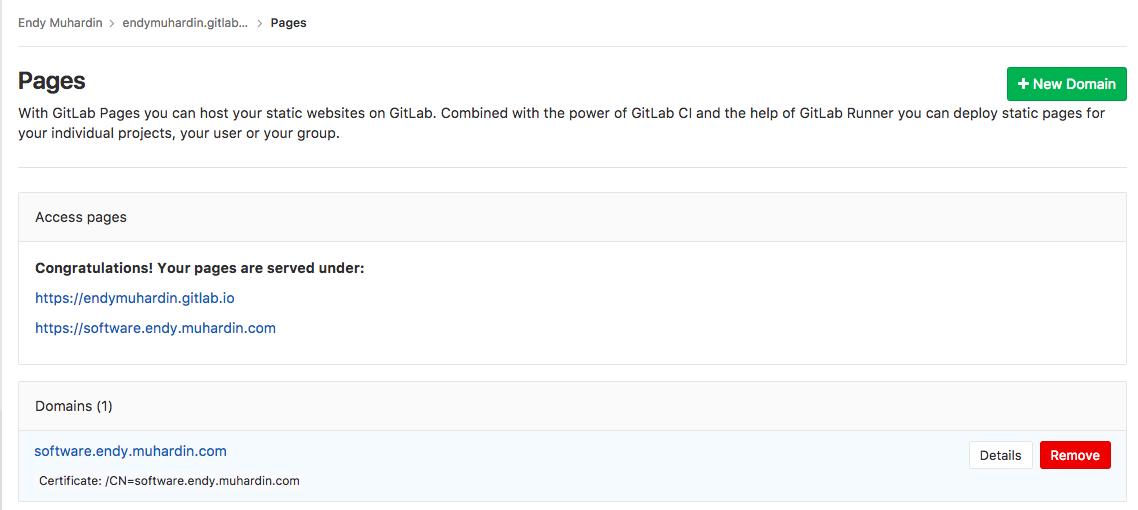Add a new domain with New Domain button
Image resolution: width=1138 pixels, height=510 pixels.
click(x=1066, y=84)
